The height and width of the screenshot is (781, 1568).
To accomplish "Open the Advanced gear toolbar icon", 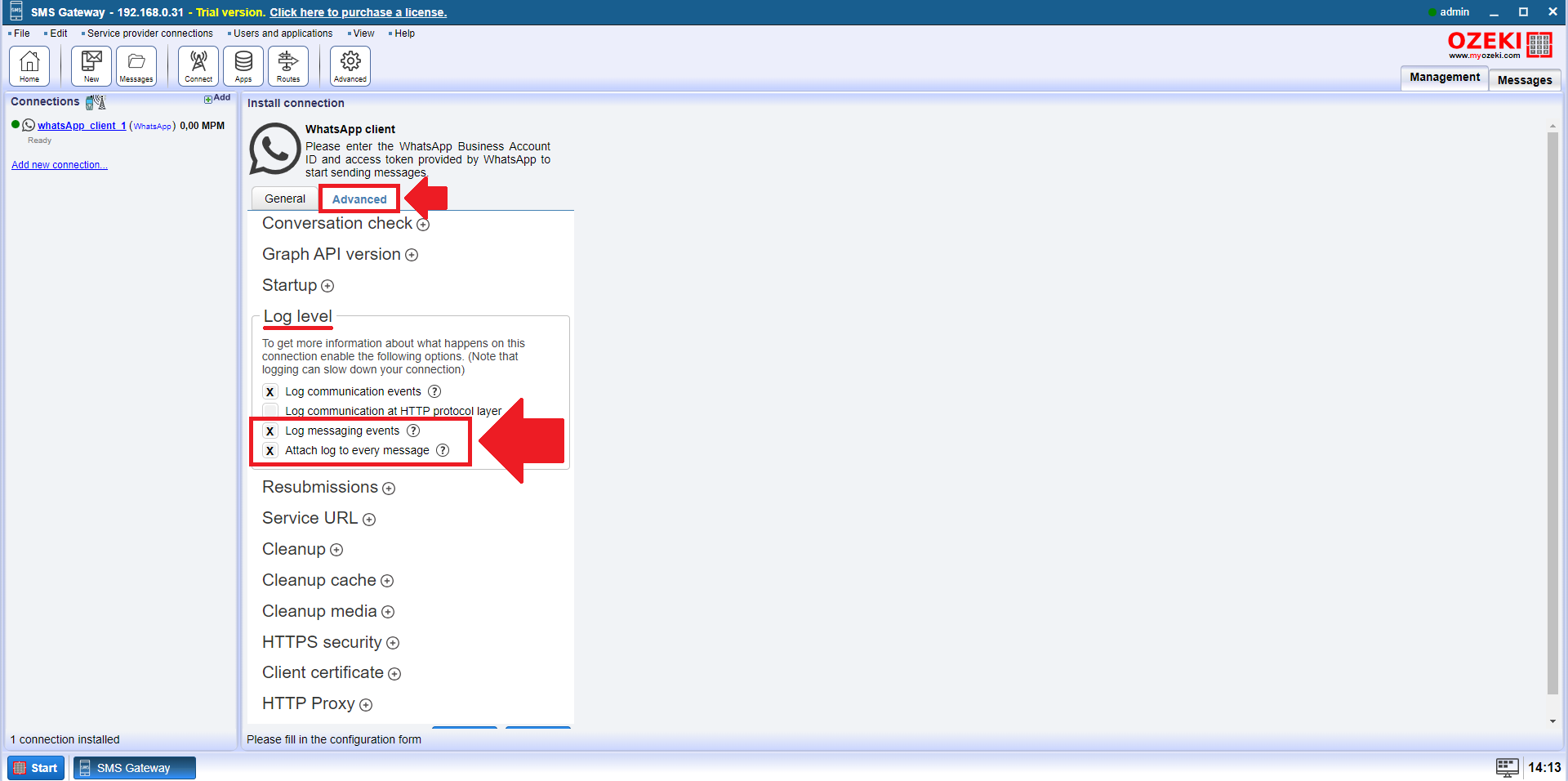I will click(x=350, y=65).
